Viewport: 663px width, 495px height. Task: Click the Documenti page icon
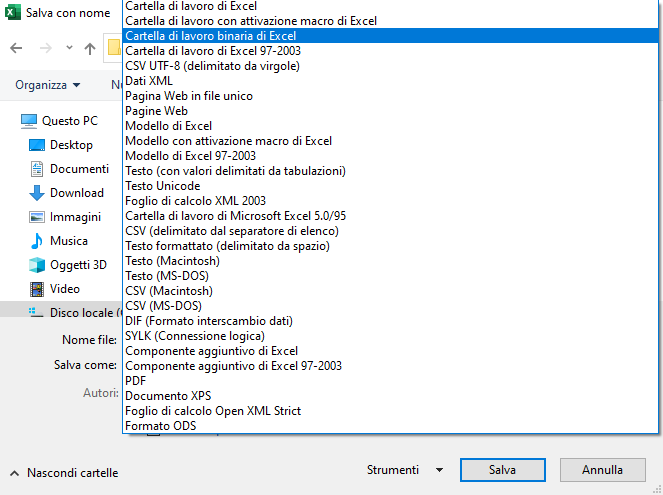(37, 169)
